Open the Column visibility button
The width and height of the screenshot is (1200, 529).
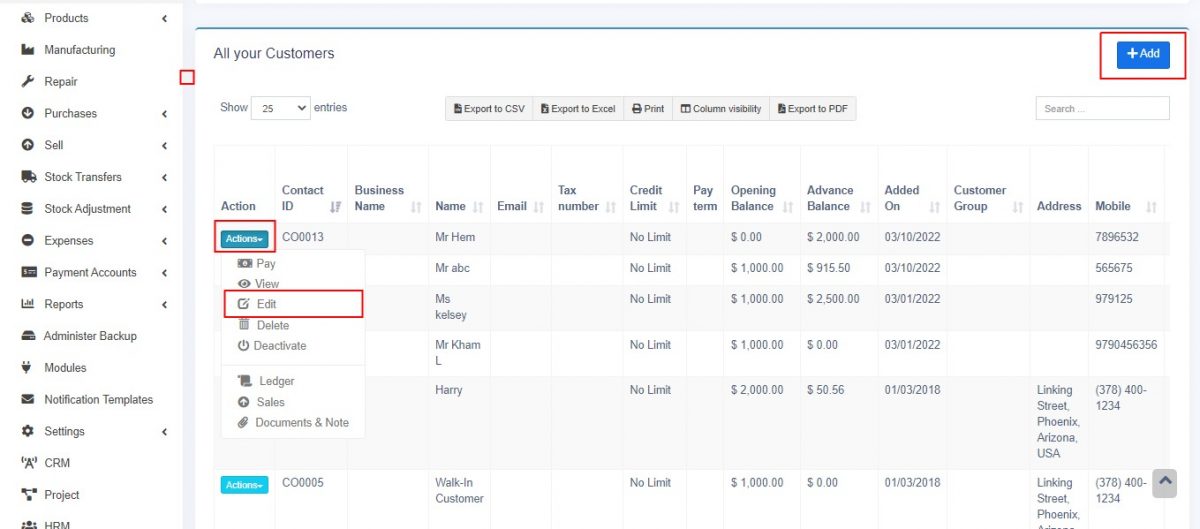720,109
